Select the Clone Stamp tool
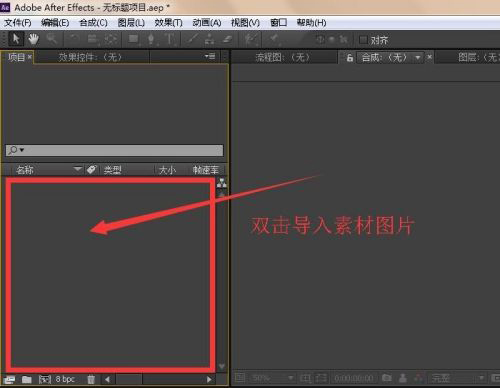The height and width of the screenshot is (388, 500). pyautogui.click(x=209, y=39)
